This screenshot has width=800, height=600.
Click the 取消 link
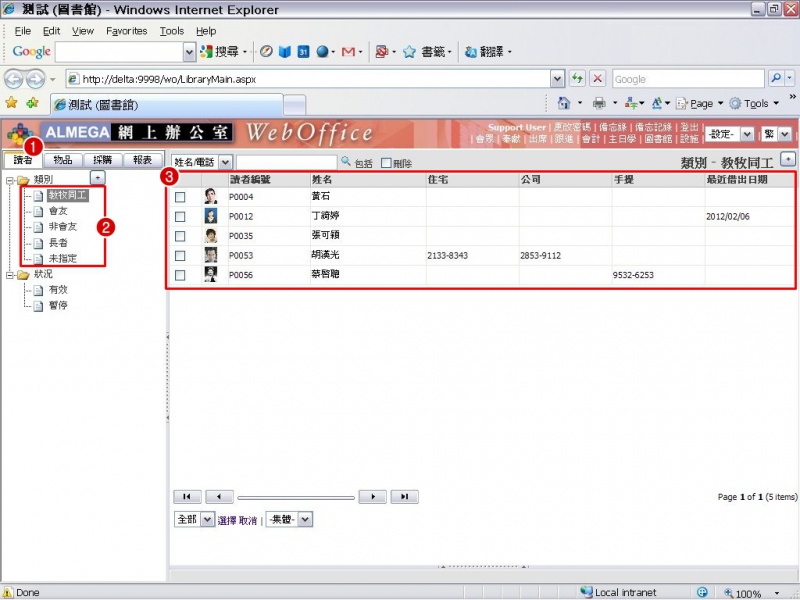click(247, 520)
